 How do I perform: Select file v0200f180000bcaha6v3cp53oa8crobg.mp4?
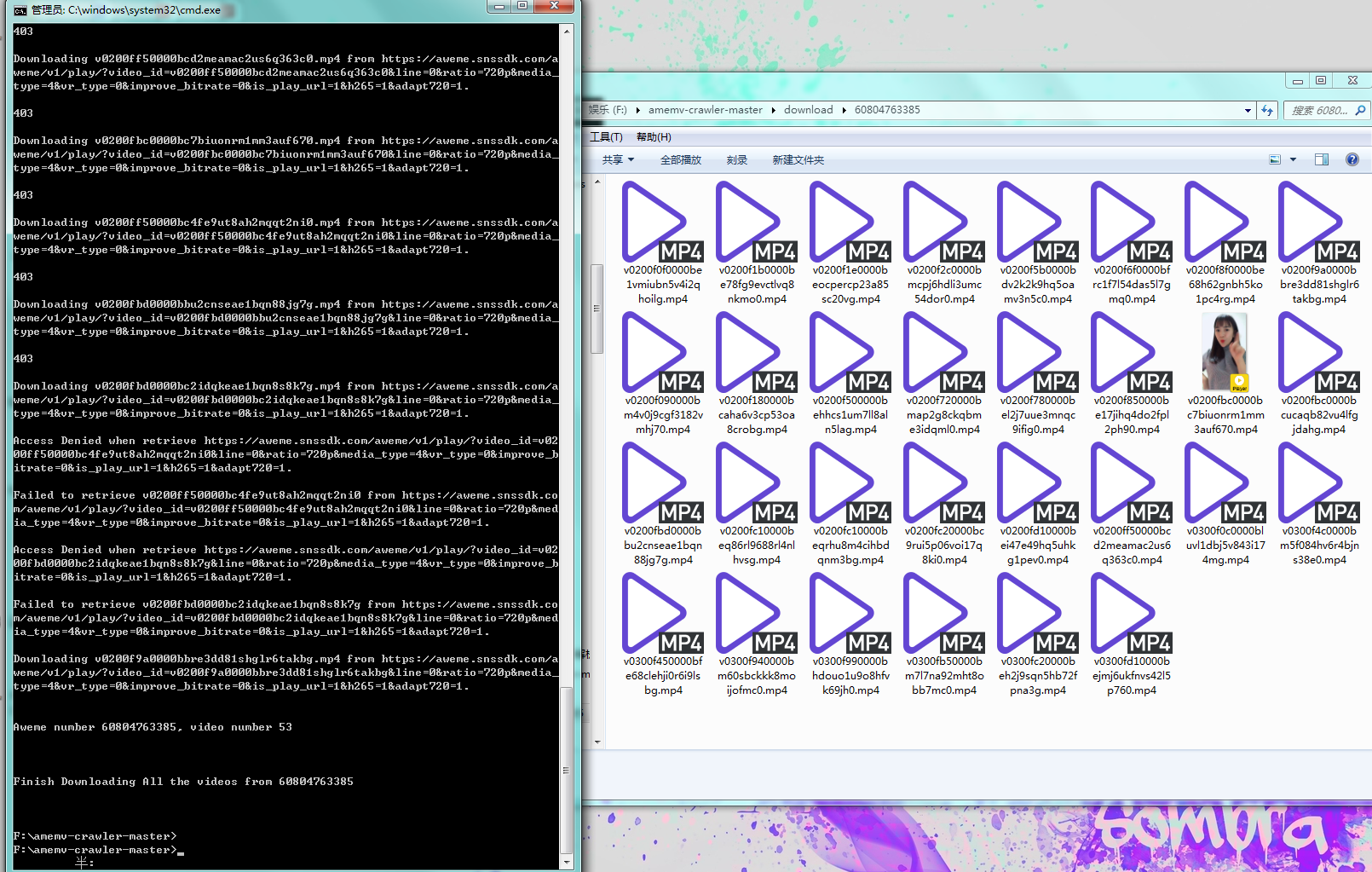pos(757,373)
